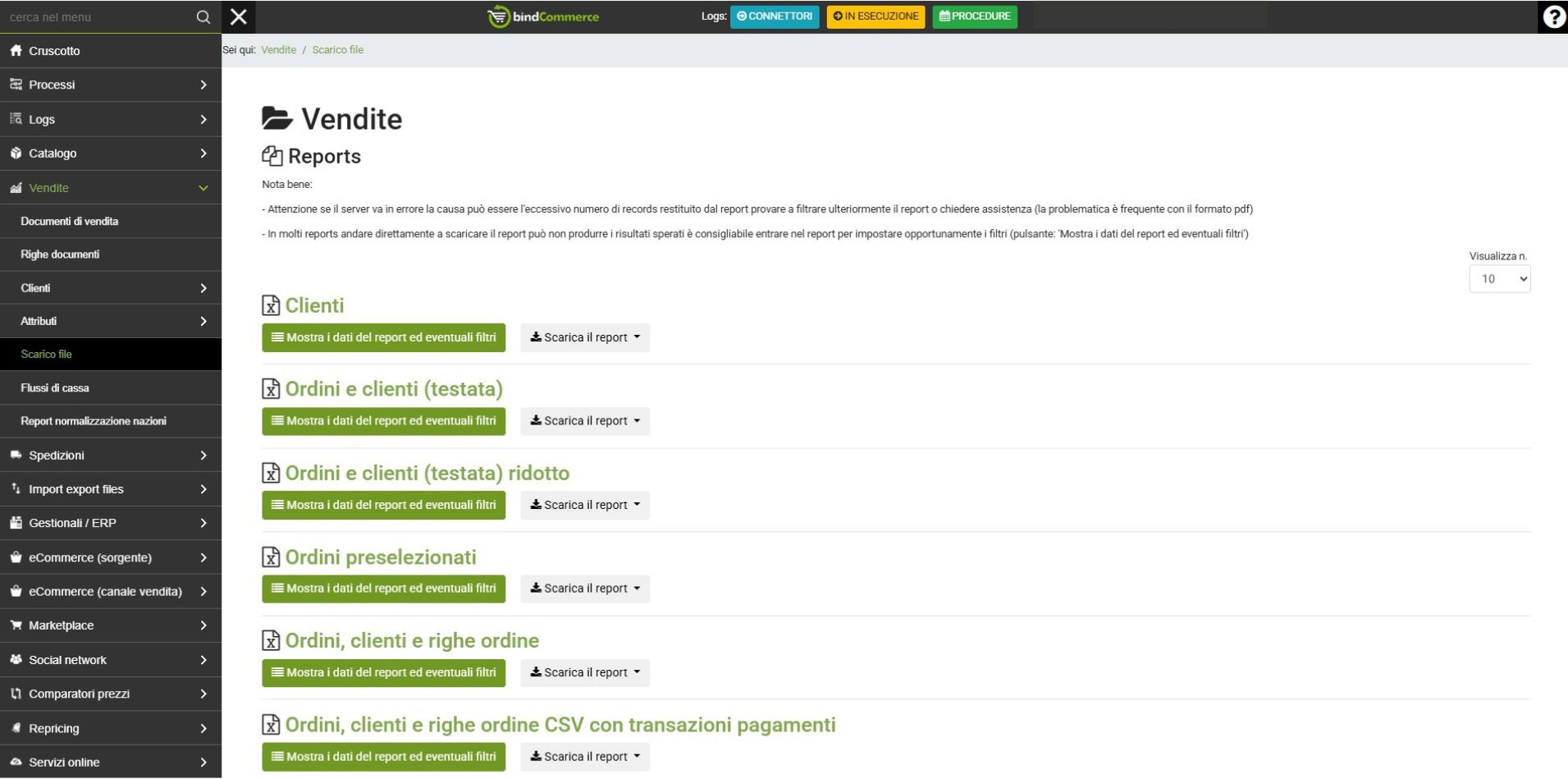Click the bindCommerce cart logo

(x=498, y=16)
